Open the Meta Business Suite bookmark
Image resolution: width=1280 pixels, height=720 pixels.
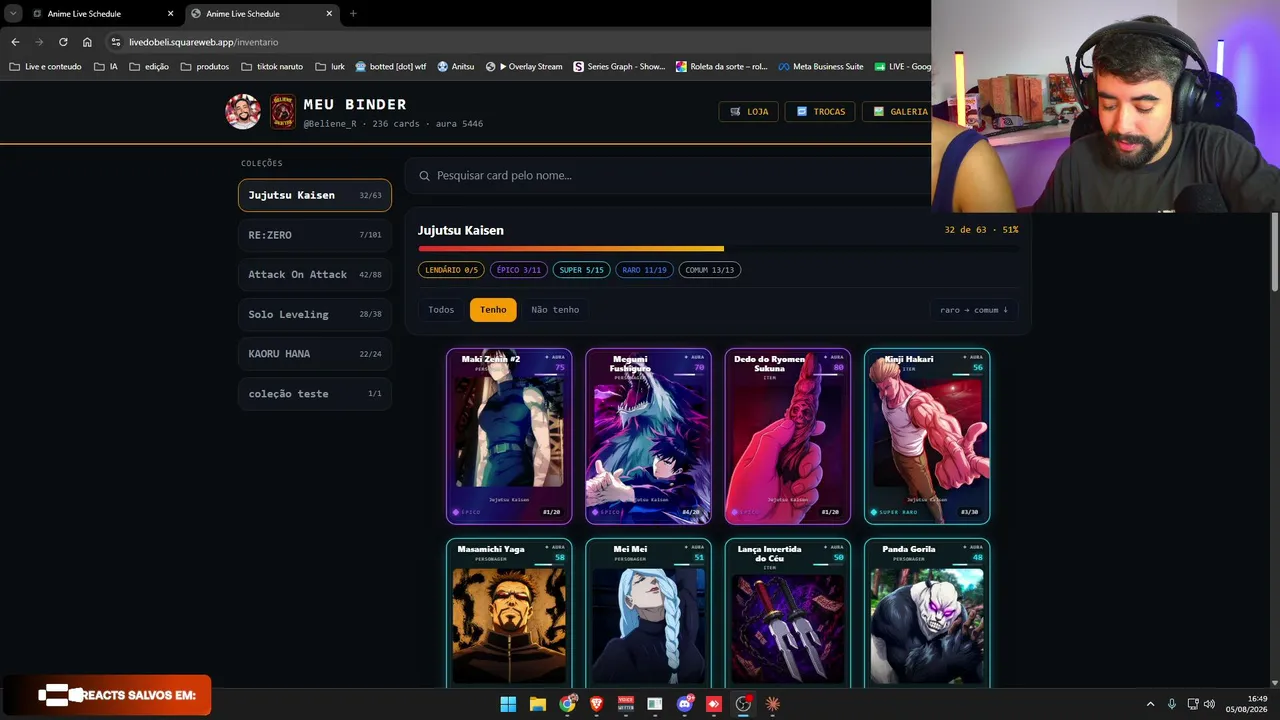coord(821,67)
